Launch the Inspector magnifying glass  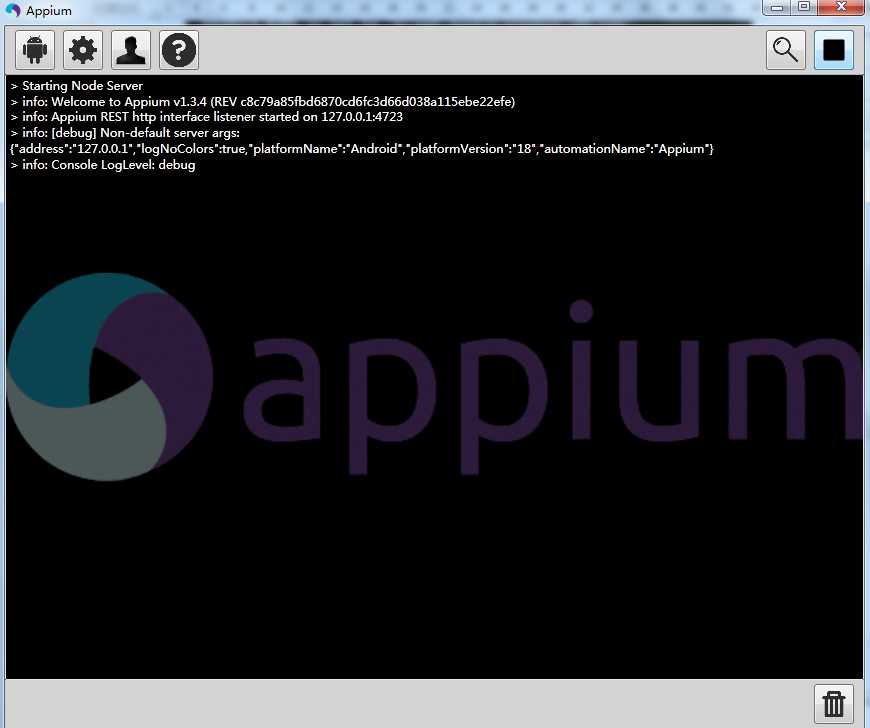coord(786,50)
